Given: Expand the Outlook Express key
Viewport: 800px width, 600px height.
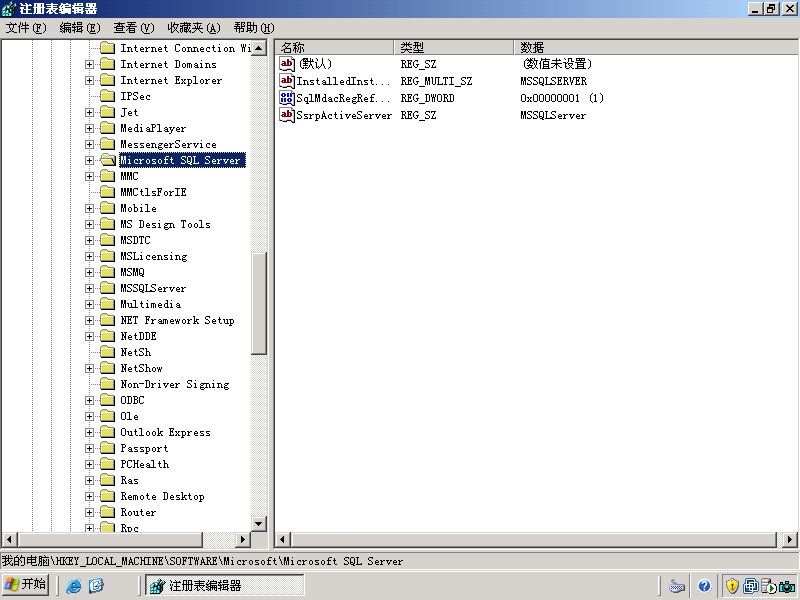Looking at the screenshot, I should pos(89,432).
